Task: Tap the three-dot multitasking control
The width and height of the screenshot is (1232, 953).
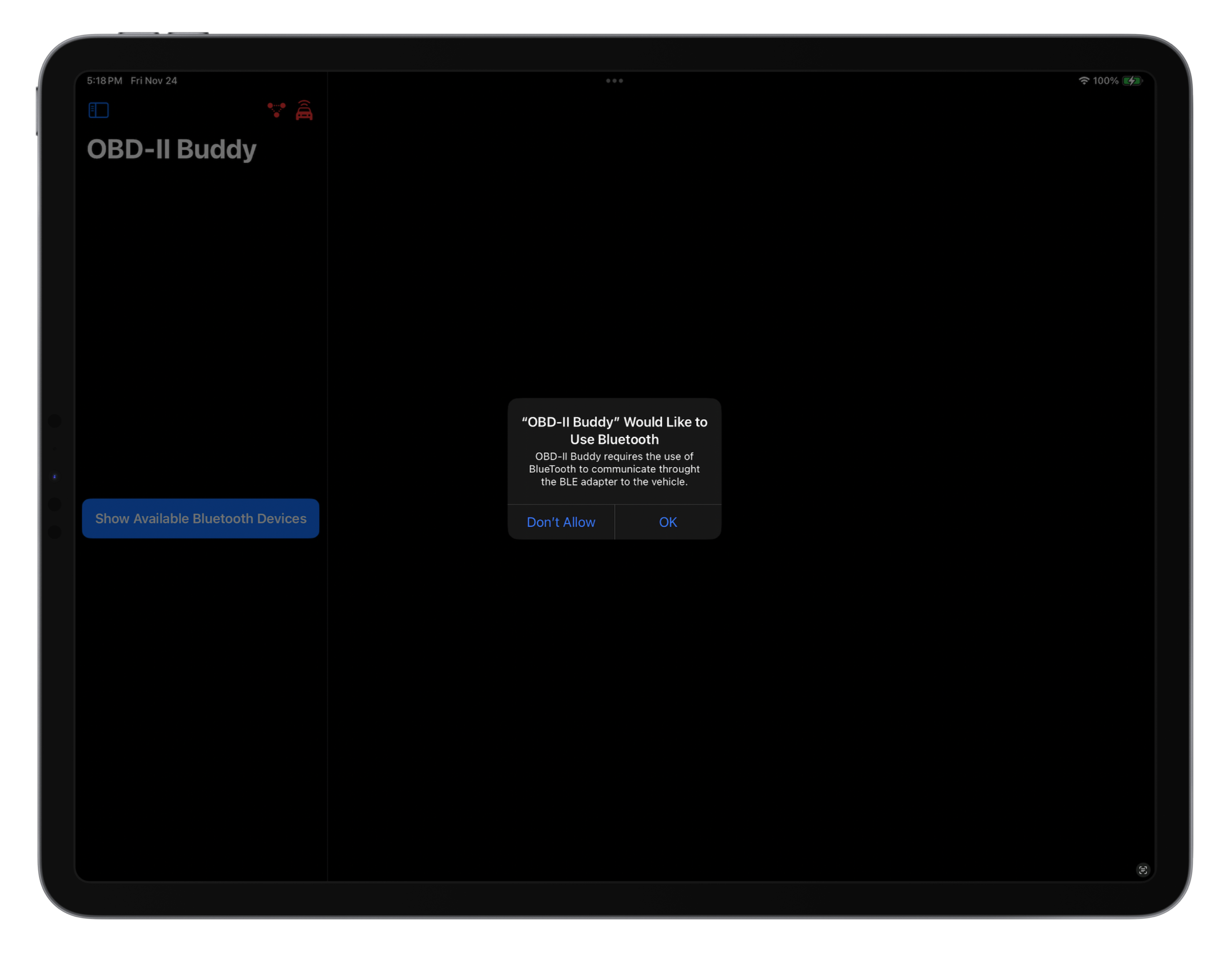Action: click(x=614, y=81)
